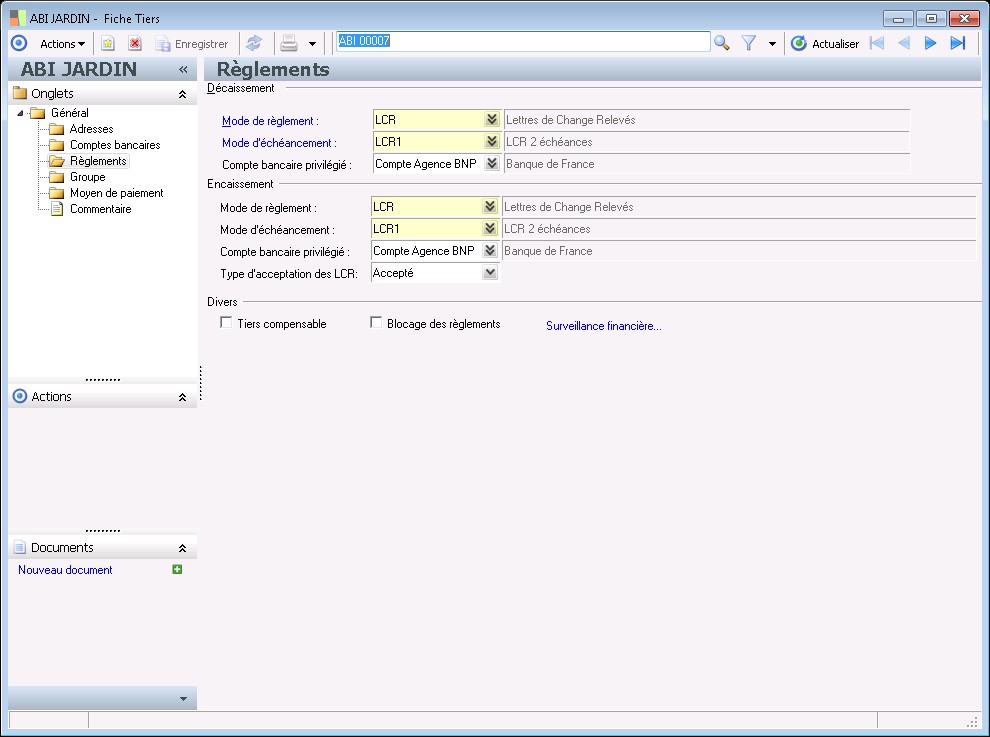Click the ABI 00007 search field
Screen dimensions: 990x737
pyautogui.click(x=522, y=42)
